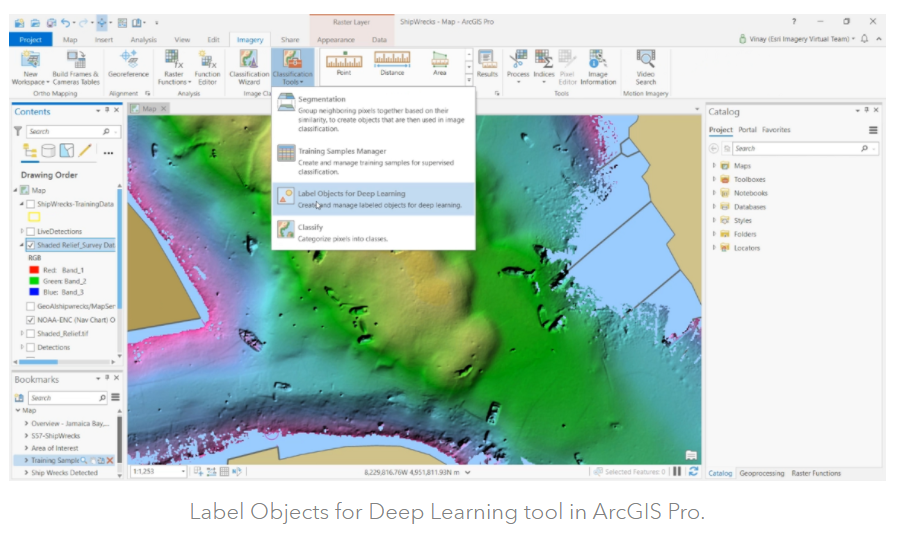Toggle Detections layer visibility
The height and width of the screenshot is (539, 901).
click(x=30, y=348)
